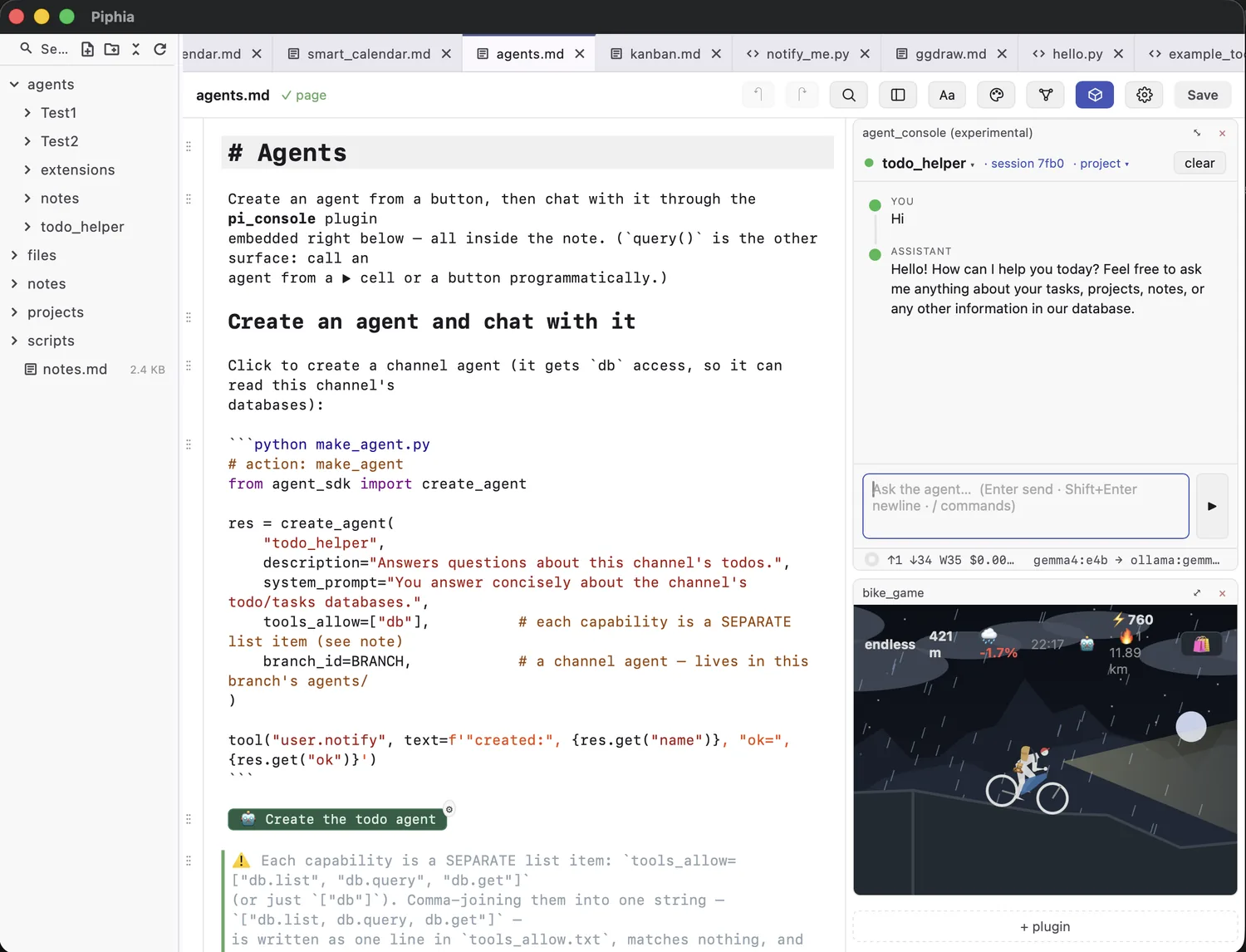Collapse the agents folder

pos(14,85)
